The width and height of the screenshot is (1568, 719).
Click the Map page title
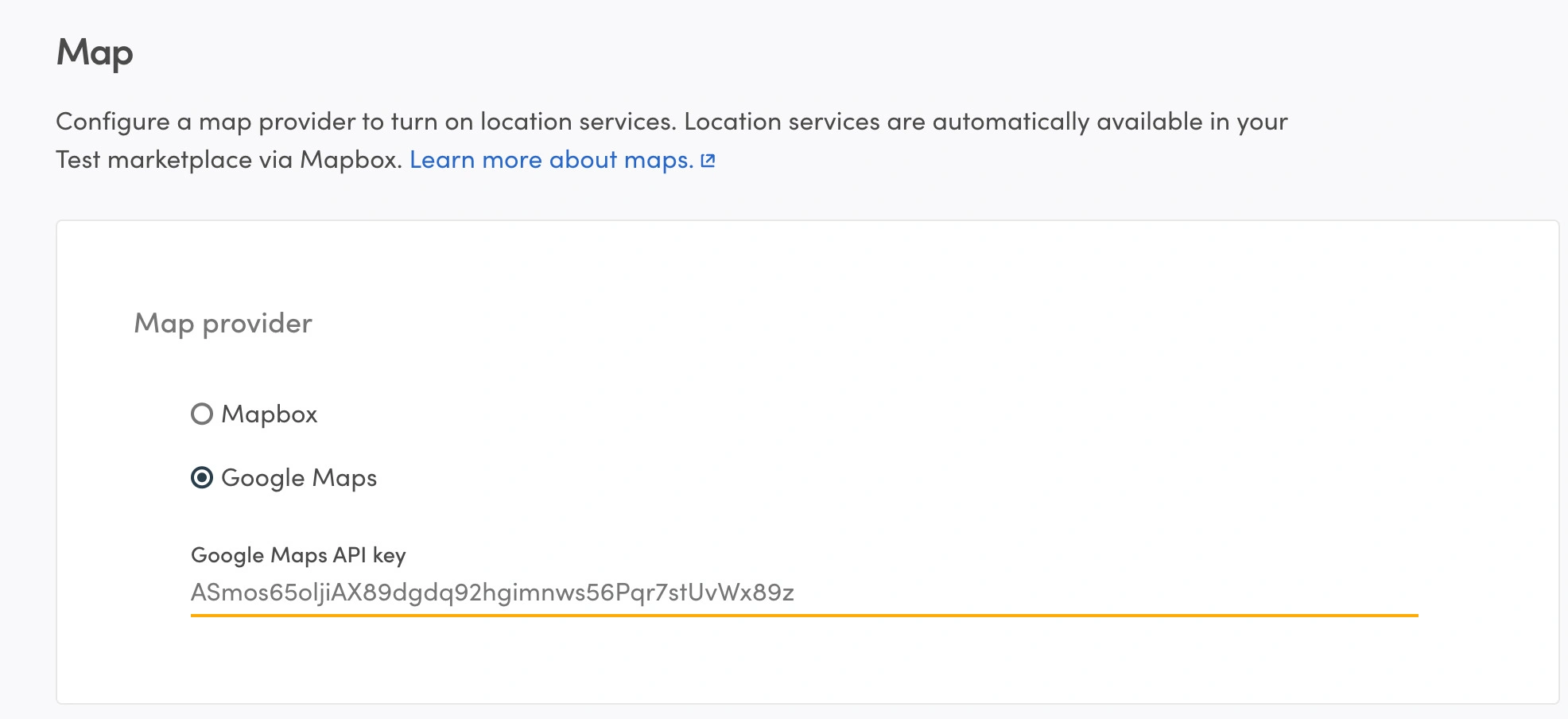(95, 53)
